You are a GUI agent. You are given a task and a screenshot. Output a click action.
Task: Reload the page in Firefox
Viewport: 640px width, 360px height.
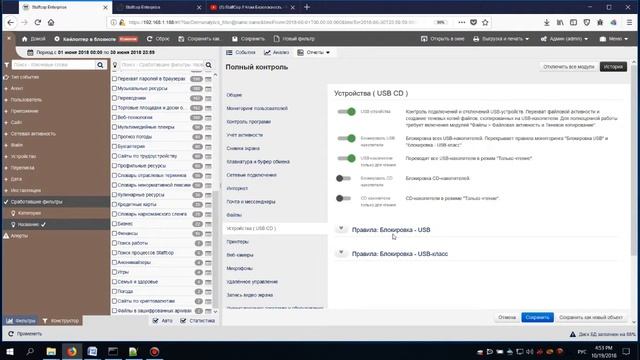38,22
